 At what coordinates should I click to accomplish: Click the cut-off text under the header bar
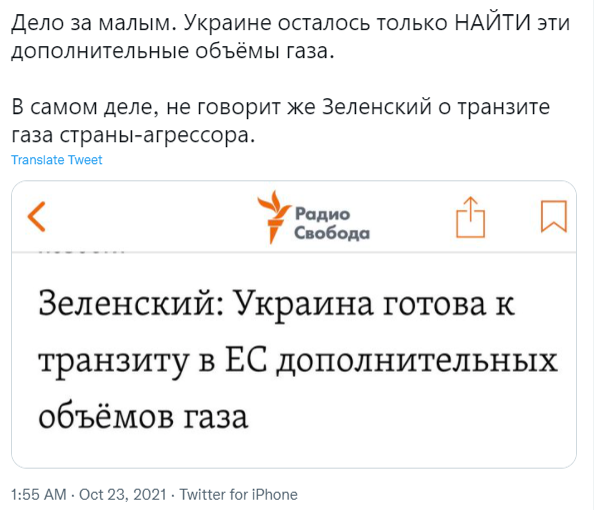point(81,253)
